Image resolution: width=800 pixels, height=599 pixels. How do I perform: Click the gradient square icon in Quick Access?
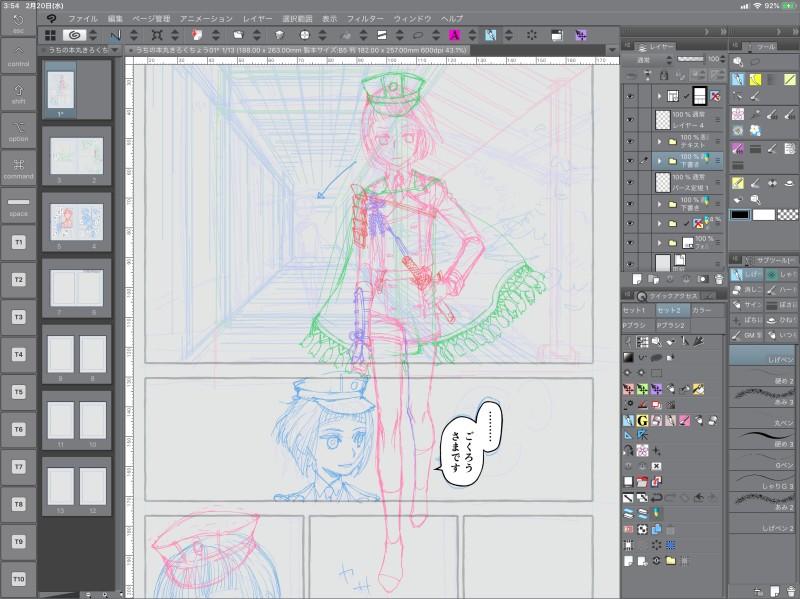point(628,358)
